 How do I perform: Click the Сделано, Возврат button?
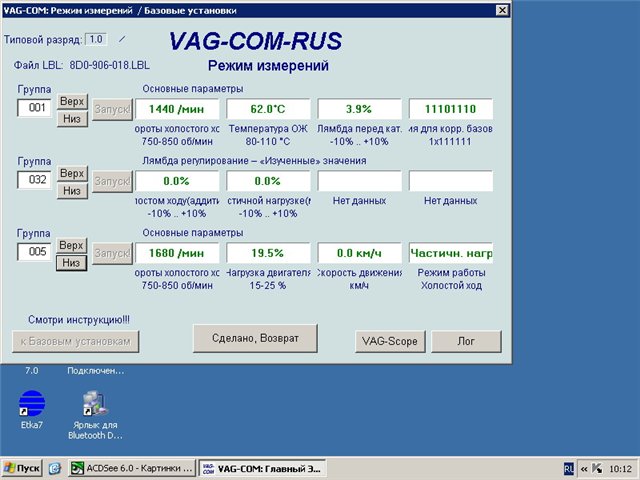coord(255,338)
